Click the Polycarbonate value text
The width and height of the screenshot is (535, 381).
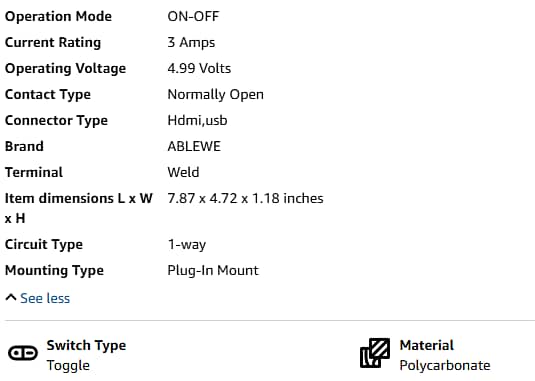point(445,366)
